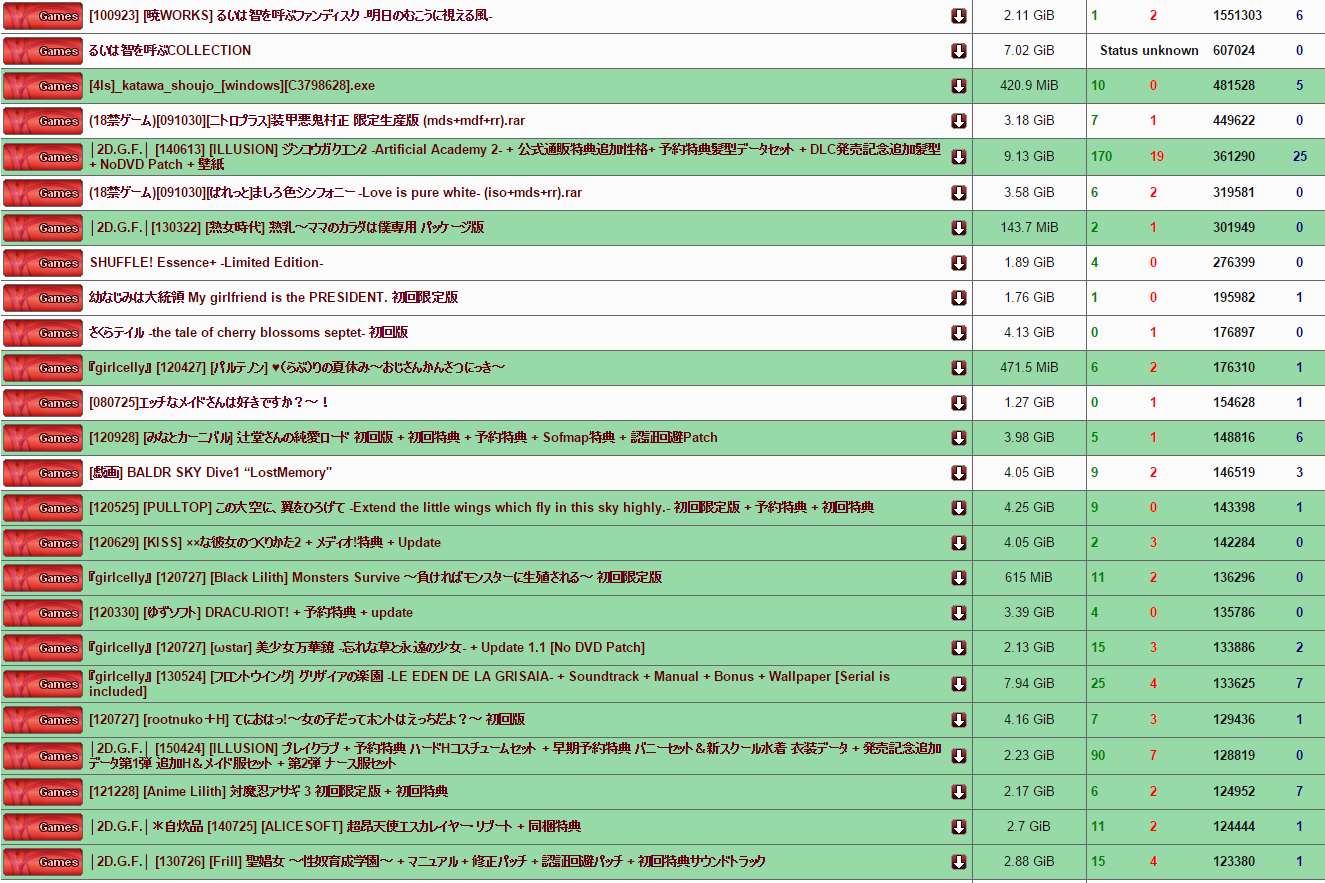Download the katawa_shoujo windows exe torrent
This screenshot has width=1325, height=883.
tap(959, 86)
